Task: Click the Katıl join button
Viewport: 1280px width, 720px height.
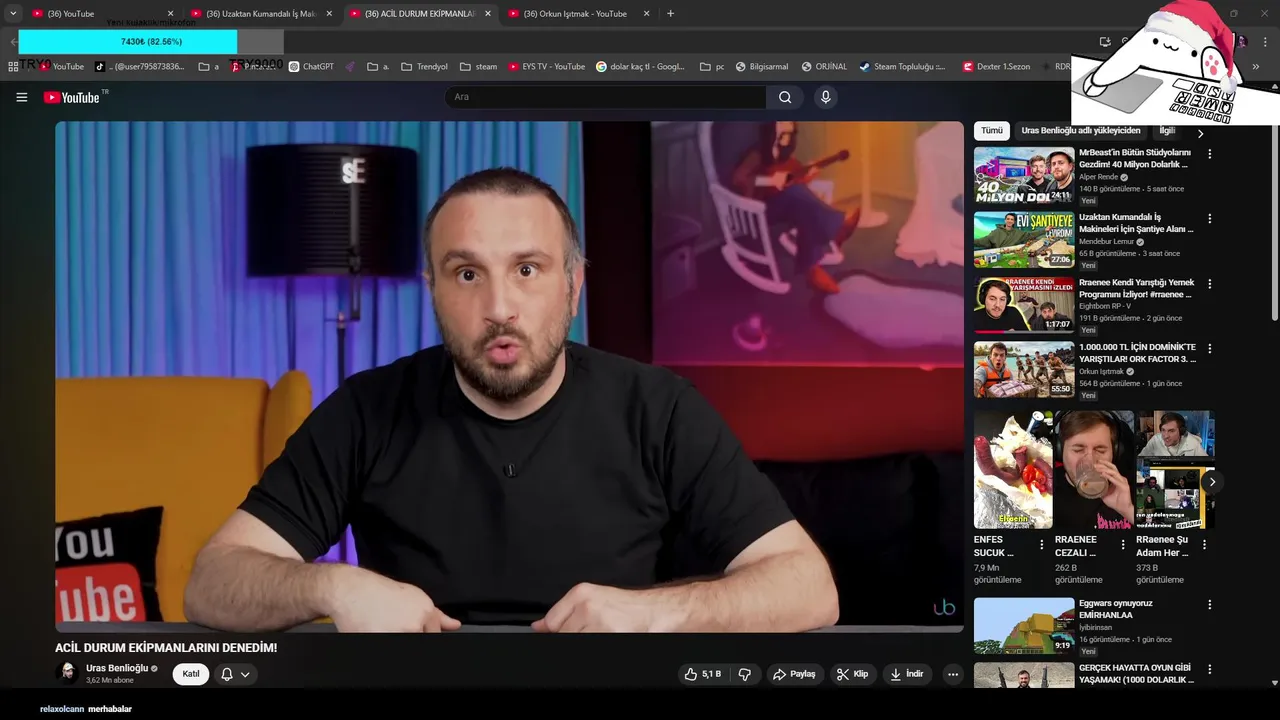Action: 191,674
